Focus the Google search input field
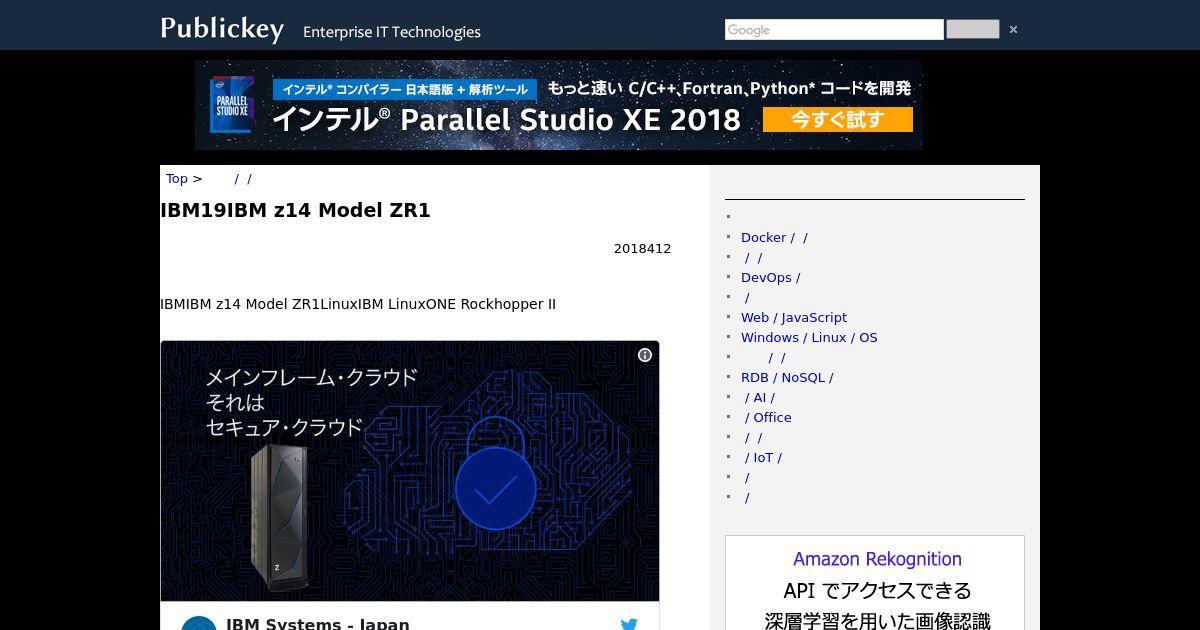The image size is (1200, 630). [834, 30]
